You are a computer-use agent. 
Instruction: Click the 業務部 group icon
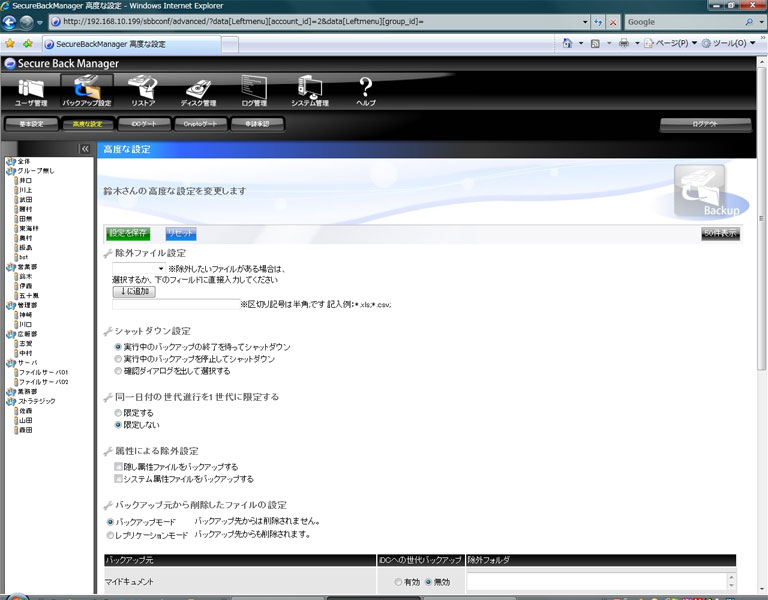tap(10, 392)
